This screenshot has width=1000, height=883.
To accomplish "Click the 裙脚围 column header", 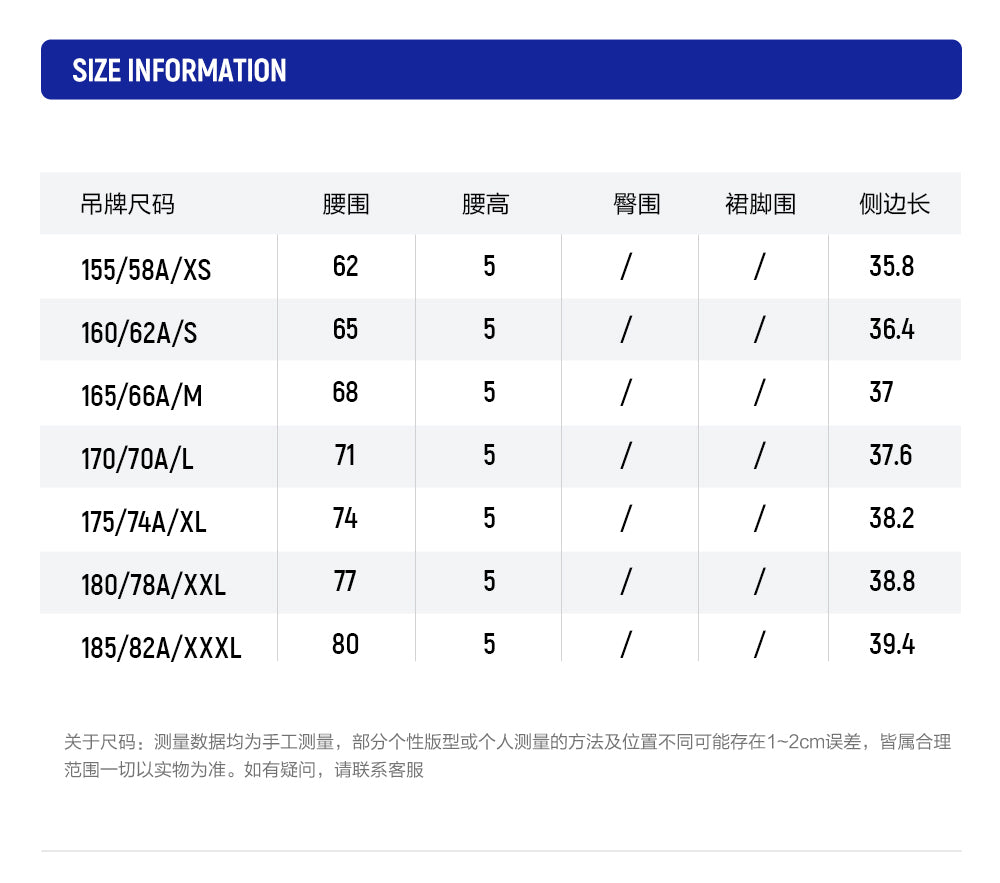I will pyautogui.click(x=760, y=205).
